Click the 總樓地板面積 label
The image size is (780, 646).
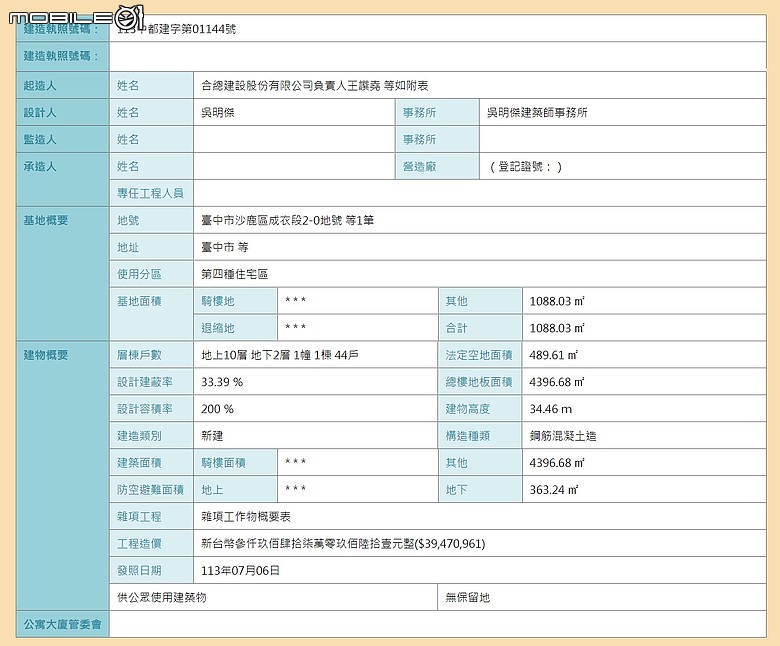coord(479,382)
